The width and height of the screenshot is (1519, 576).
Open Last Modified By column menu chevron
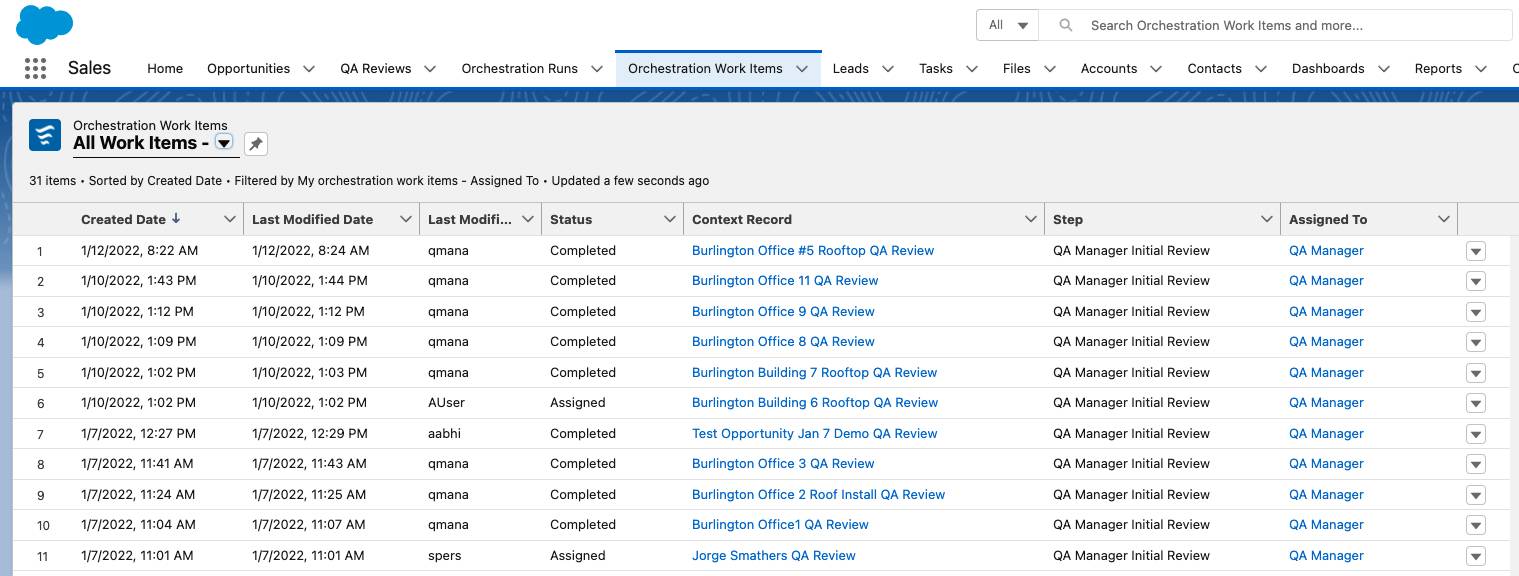point(528,219)
